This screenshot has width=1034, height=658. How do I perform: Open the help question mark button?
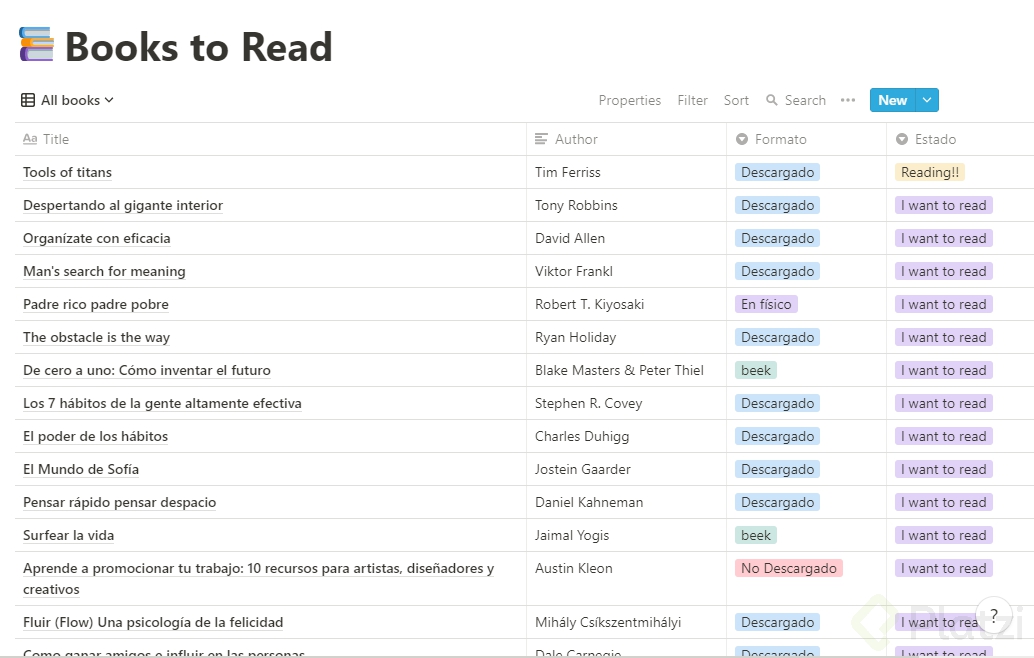[x=994, y=615]
